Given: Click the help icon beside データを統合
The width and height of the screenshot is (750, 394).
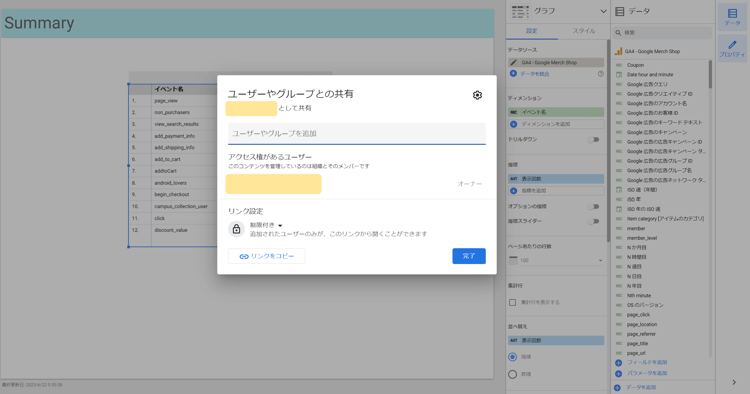Looking at the screenshot, I should tap(600, 74).
